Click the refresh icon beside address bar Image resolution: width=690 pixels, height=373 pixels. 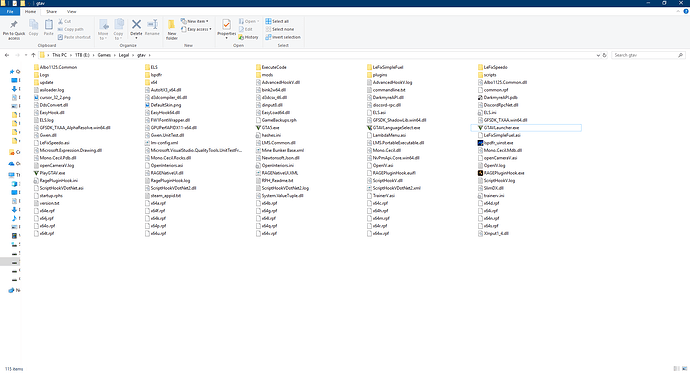[x=605, y=55]
